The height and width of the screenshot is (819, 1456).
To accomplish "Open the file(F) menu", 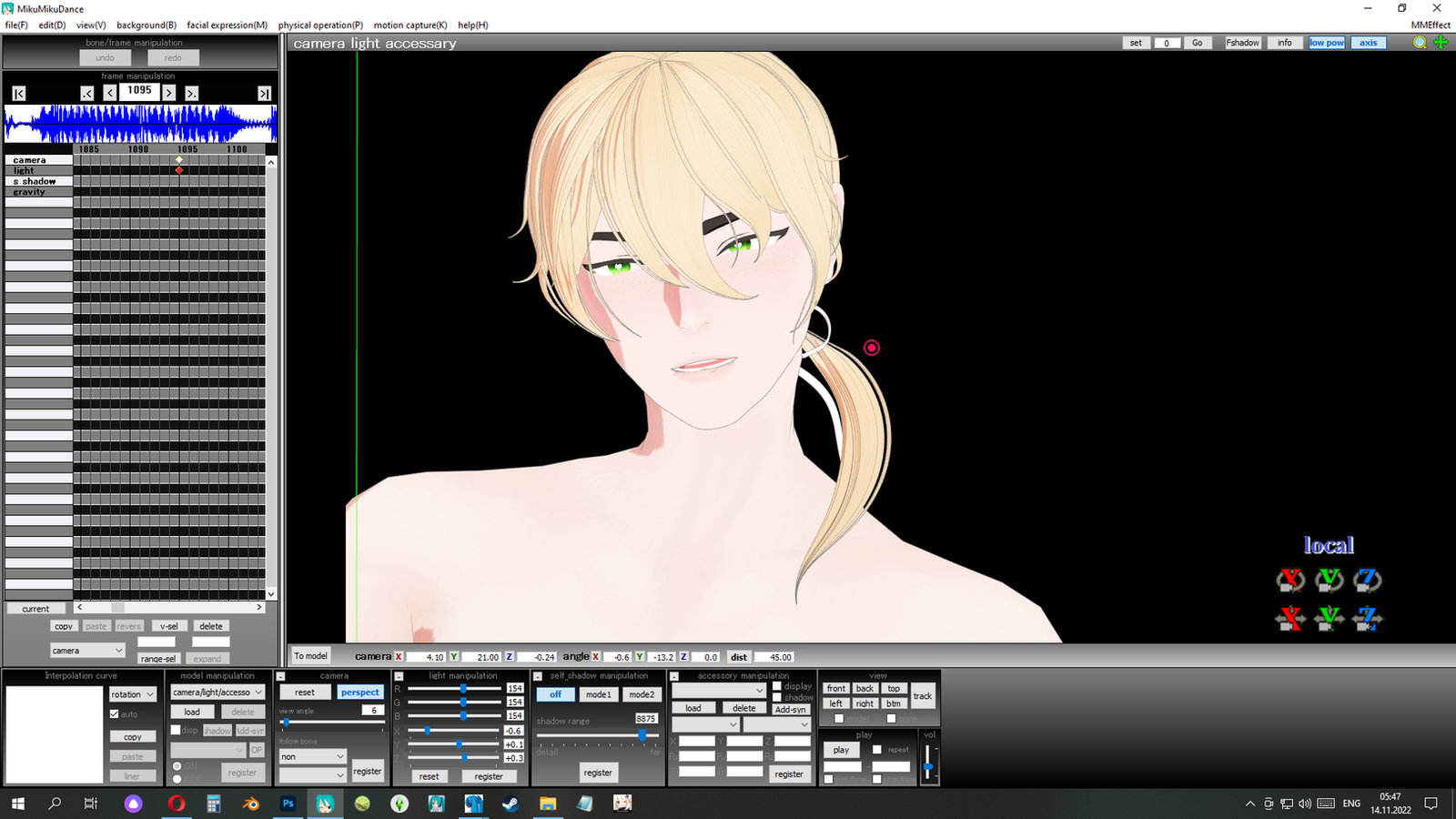I will pos(16,25).
